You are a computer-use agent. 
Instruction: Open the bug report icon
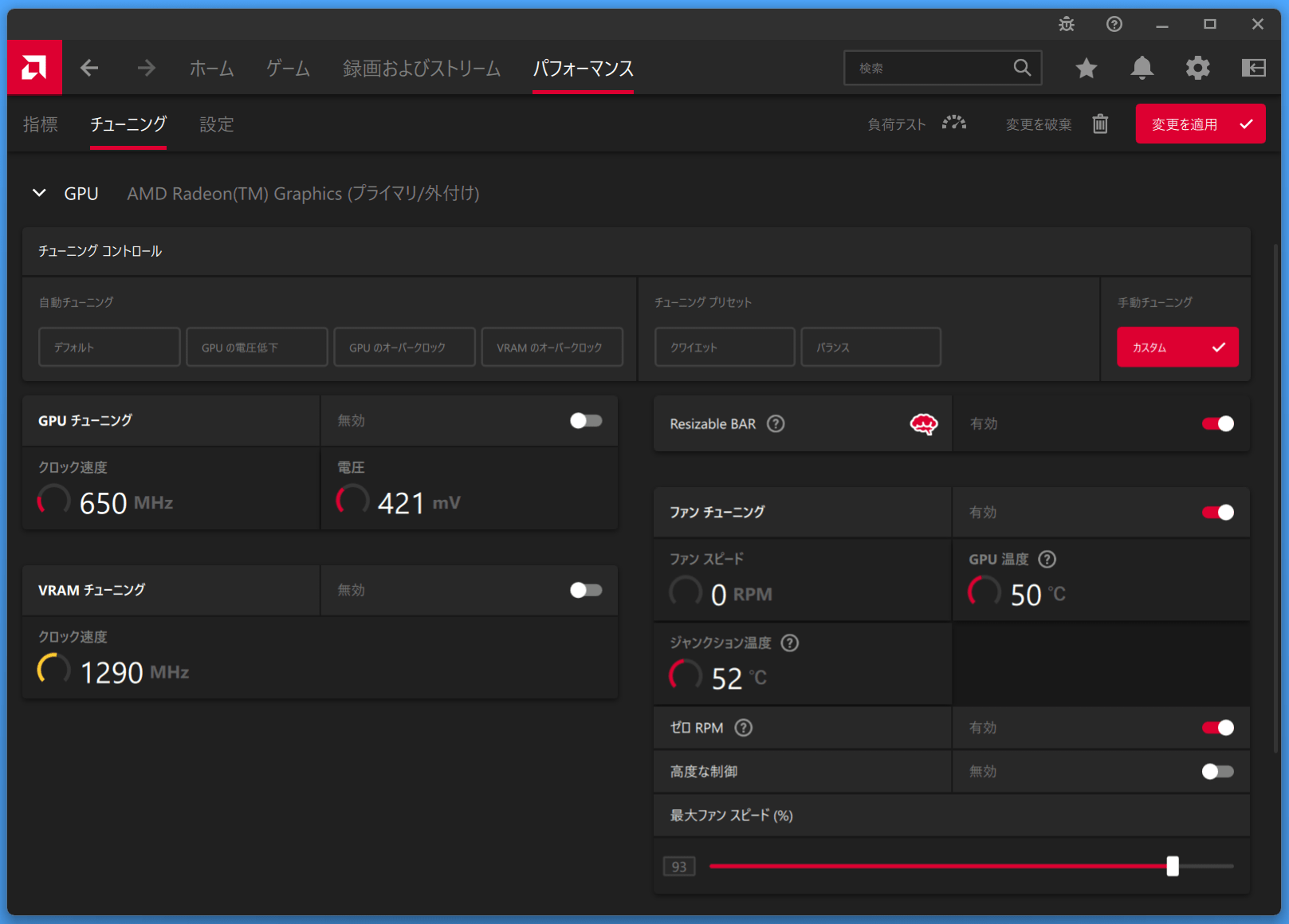pyautogui.click(x=1067, y=24)
